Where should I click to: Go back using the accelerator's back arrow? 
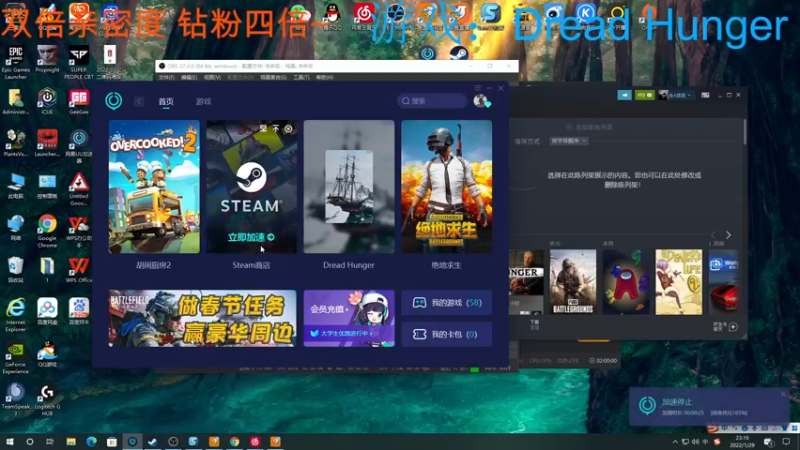(x=139, y=101)
